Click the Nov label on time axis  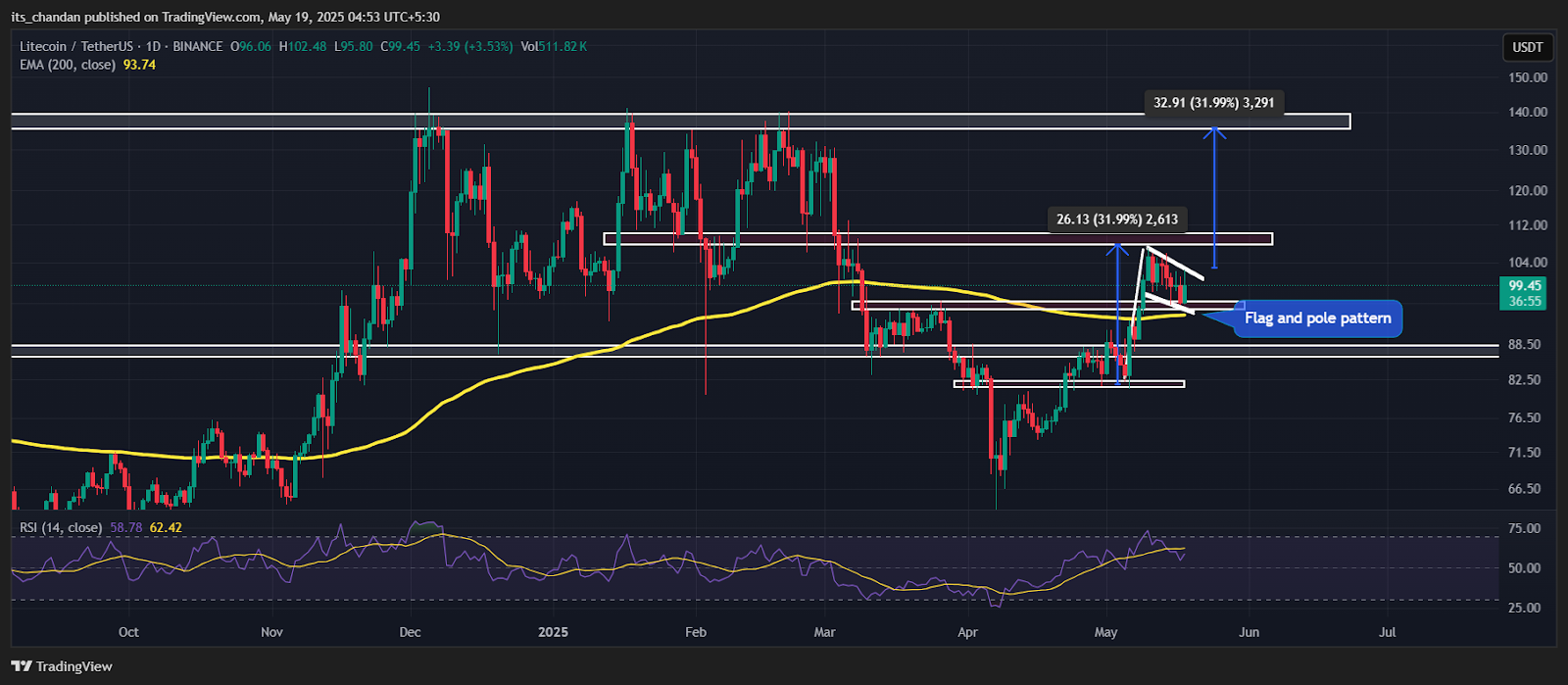(271, 632)
